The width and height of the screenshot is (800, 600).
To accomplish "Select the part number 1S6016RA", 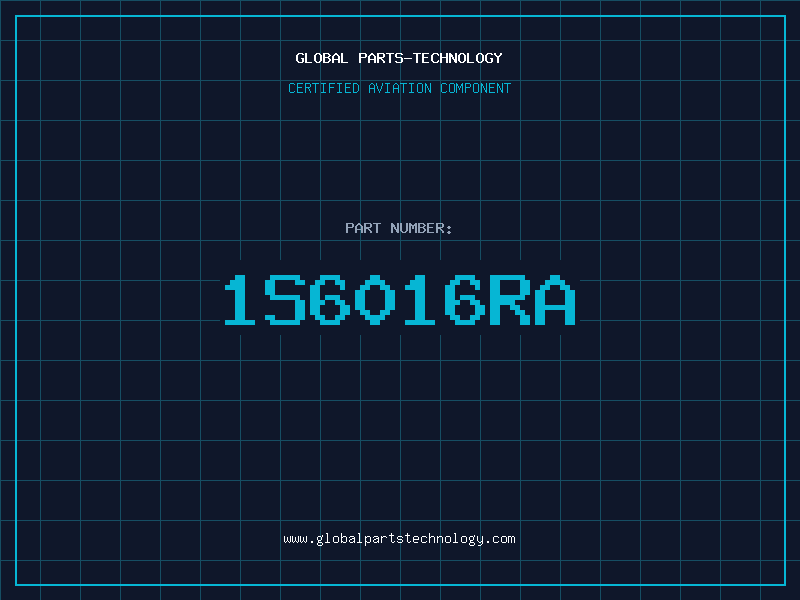I will click(x=400, y=300).
